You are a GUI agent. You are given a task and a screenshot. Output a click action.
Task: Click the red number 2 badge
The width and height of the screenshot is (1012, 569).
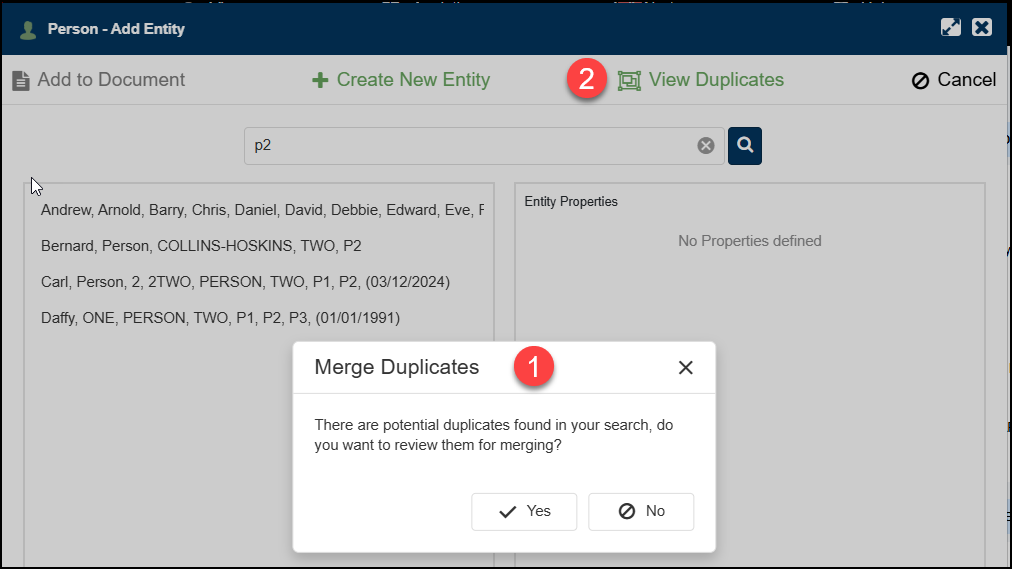coord(586,80)
